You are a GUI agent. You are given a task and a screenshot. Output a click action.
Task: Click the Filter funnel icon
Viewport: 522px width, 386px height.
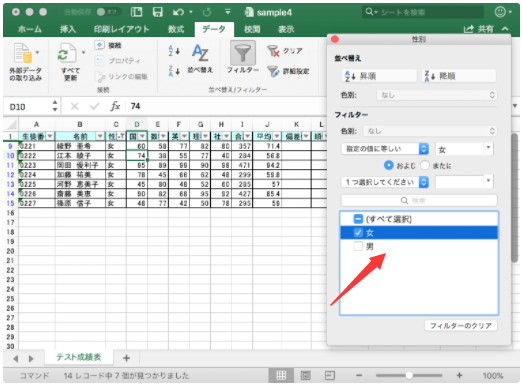click(x=243, y=53)
